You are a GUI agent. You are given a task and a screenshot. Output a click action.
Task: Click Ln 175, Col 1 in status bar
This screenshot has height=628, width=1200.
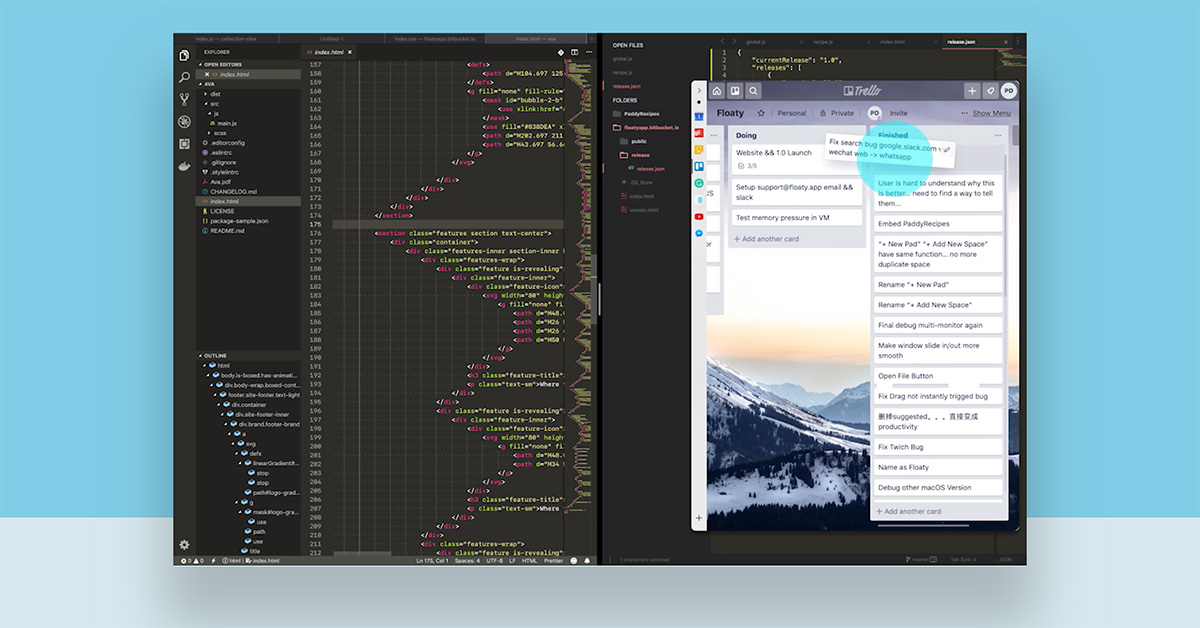click(x=433, y=561)
